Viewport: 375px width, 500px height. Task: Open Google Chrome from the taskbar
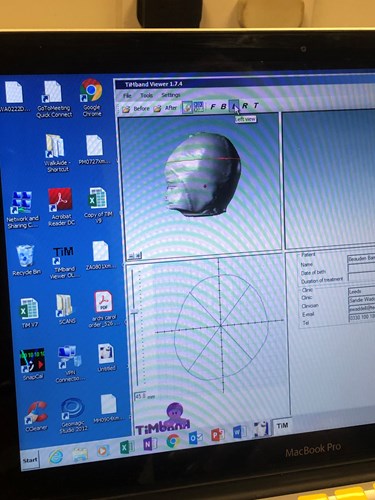click(x=173, y=441)
